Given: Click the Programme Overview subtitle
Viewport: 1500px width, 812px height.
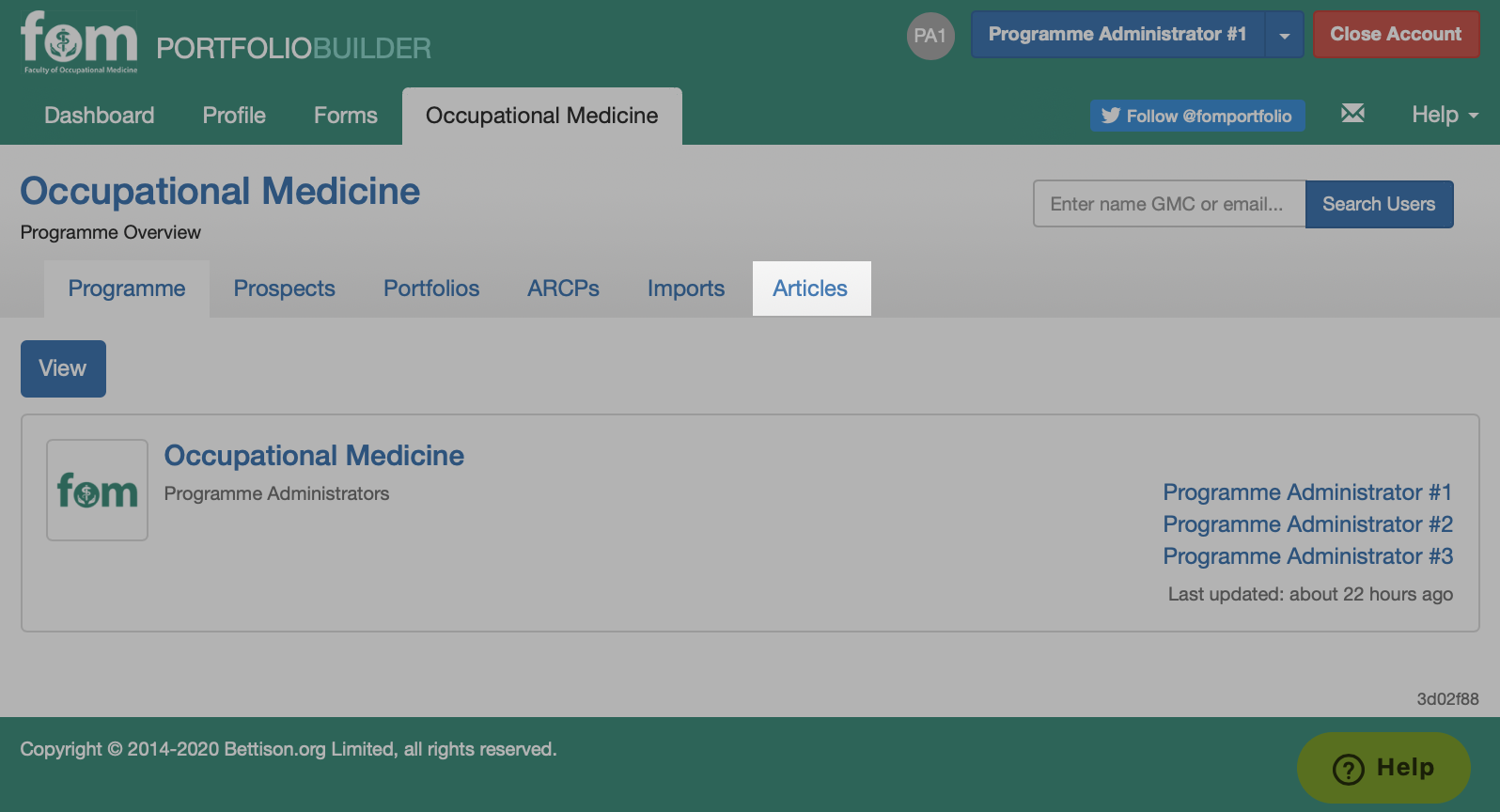Looking at the screenshot, I should click(x=111, y=232).
